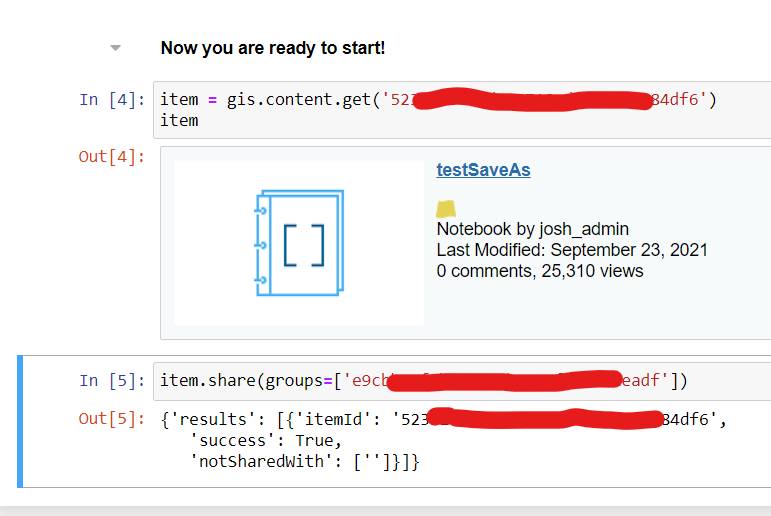Place cursor on second line "item" in cell 4
Image resolution: width=771 pixels, height=516 pixels.
179,121
